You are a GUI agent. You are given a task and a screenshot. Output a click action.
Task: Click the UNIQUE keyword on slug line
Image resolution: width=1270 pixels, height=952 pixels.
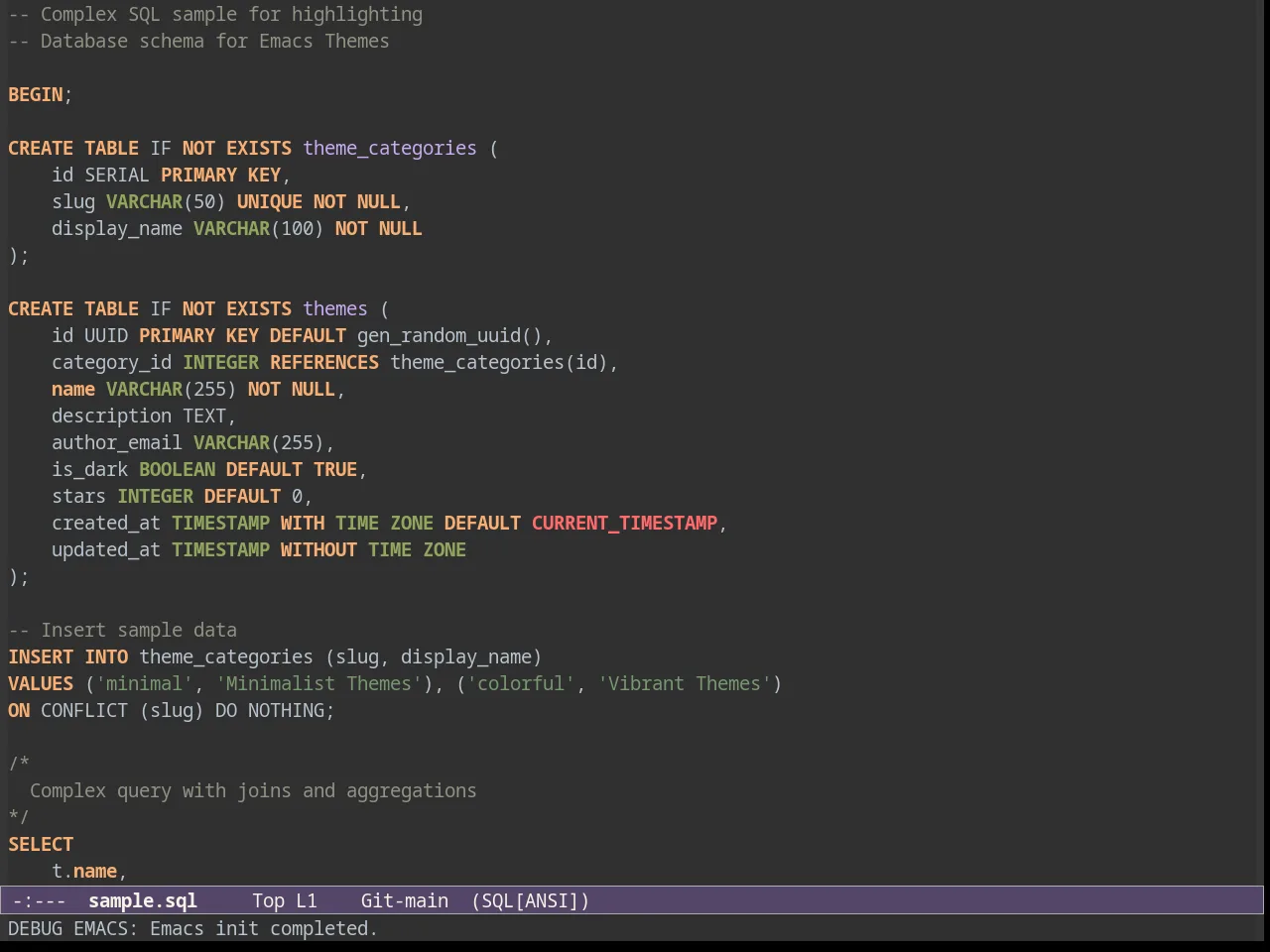pos(270,201)
